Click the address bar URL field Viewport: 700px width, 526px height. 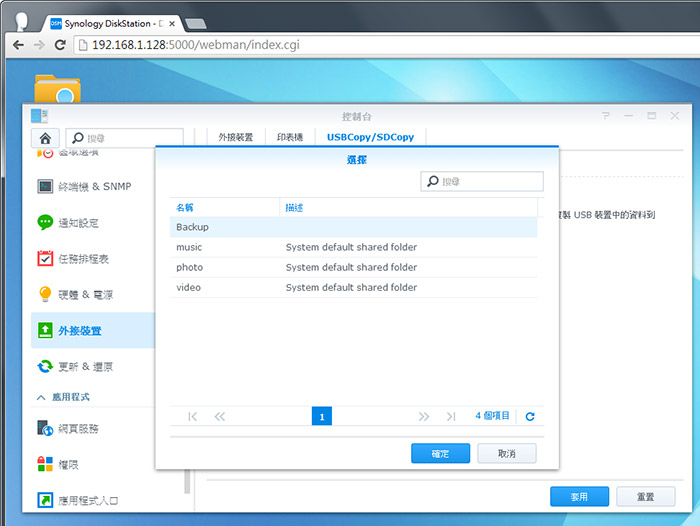(x=386, y=45)
